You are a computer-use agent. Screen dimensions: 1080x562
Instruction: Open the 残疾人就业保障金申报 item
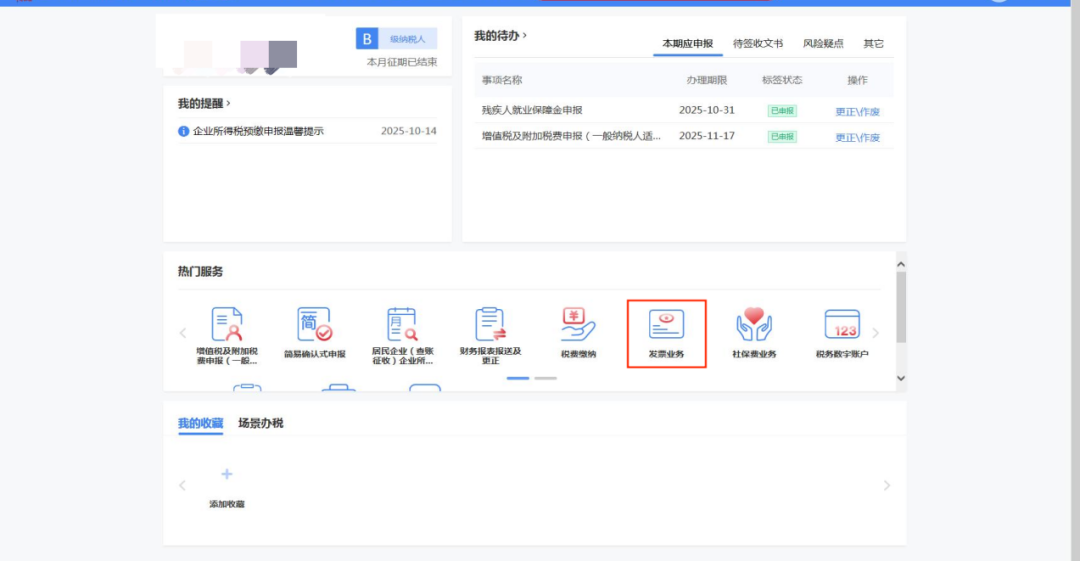(x=532, y=110)
